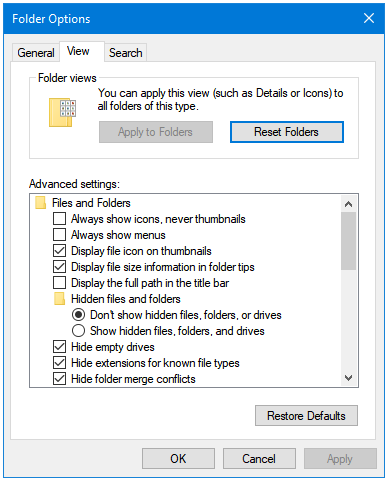Uncheck Display file icon on thumbnails
The height and width of the screenshot is (482, 388).
(59, 251)
